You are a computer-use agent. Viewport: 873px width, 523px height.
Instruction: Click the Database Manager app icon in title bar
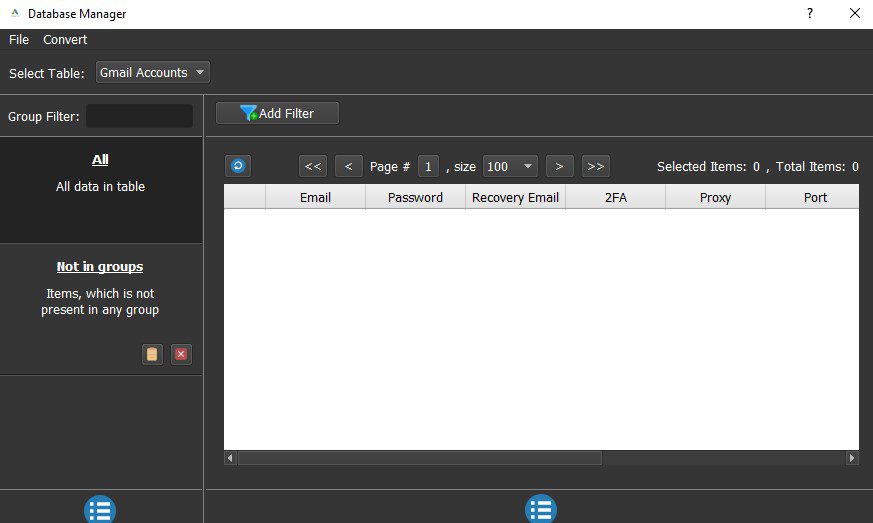(15, 13)
